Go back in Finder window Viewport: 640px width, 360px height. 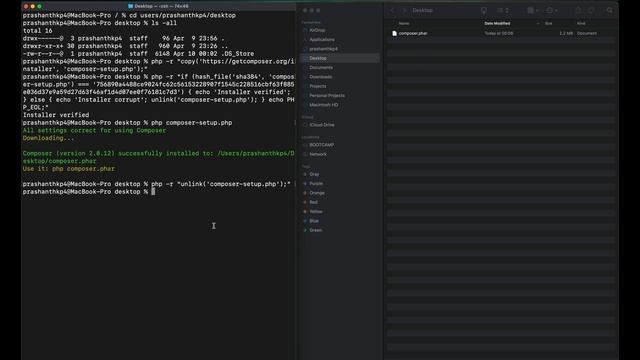(393, 10)
